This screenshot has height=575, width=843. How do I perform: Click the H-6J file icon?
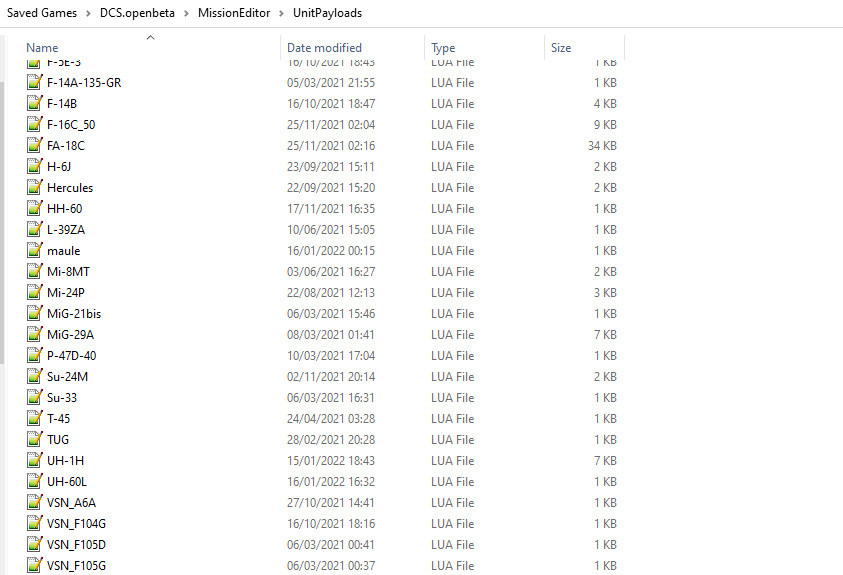click(34, 166)
